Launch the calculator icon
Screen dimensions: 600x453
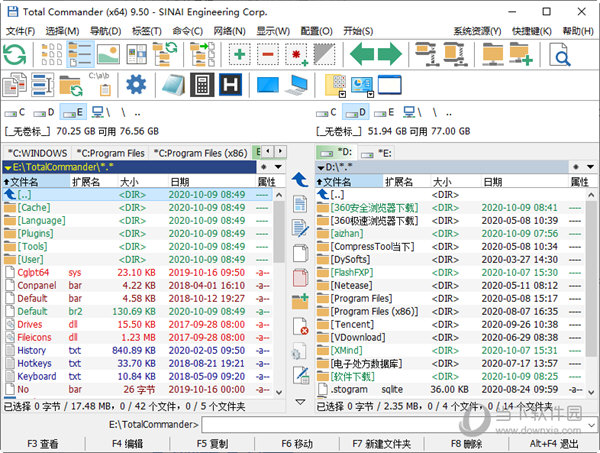point(202,85)
